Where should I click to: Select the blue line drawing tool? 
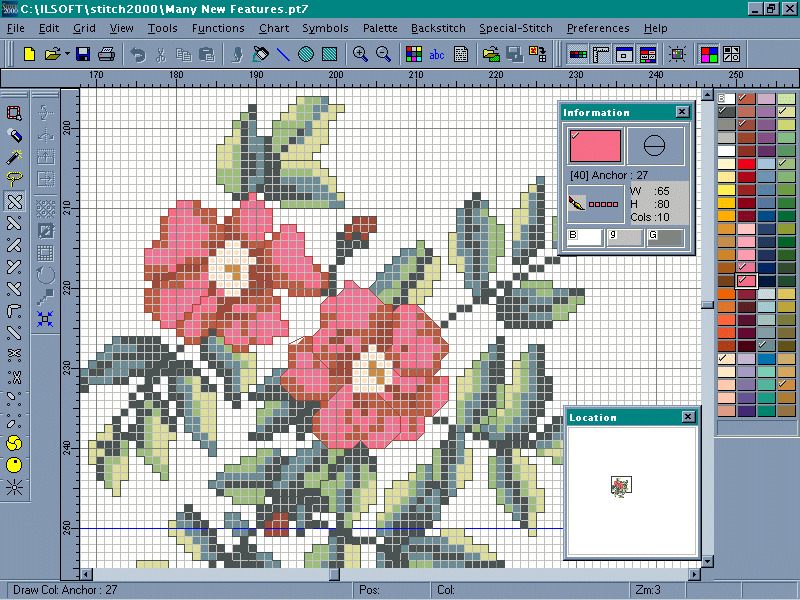[x=283, y=54]
